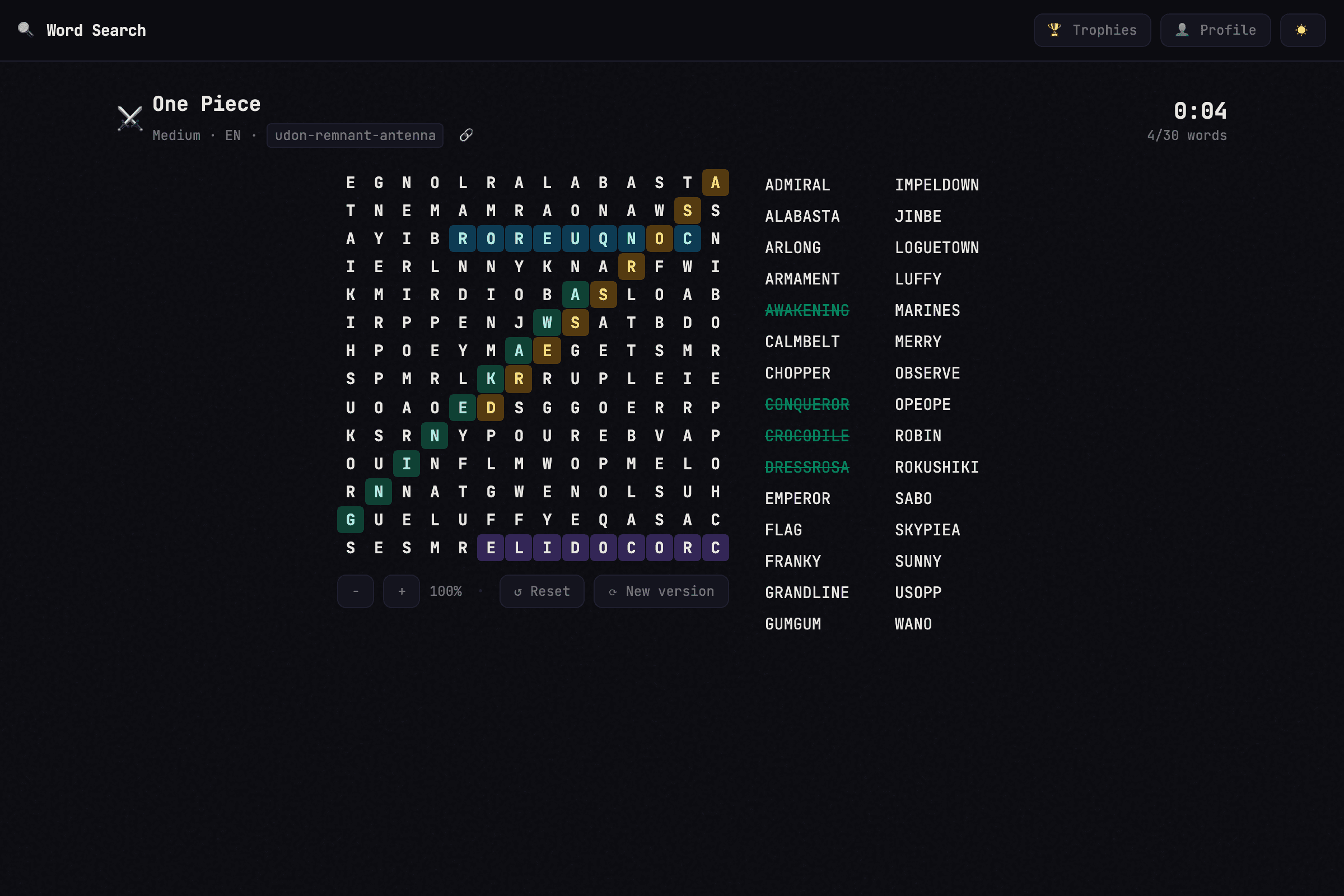Zoom in the grid with plus button
Image resolution: width=1344 pixels, height=896 pixels.
point(402,591)
